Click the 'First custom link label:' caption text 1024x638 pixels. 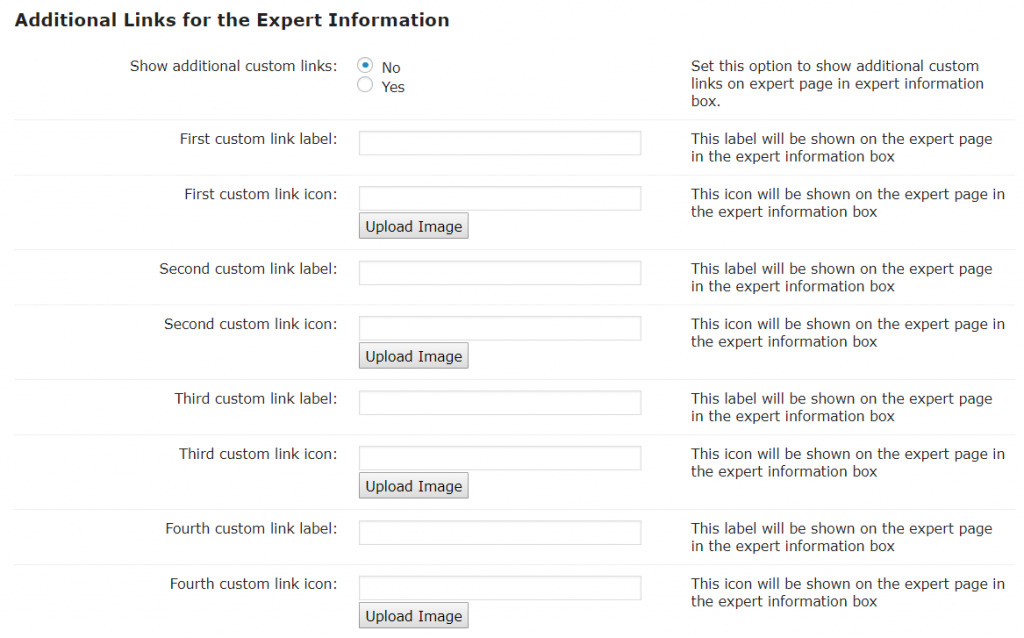[258, 139]
